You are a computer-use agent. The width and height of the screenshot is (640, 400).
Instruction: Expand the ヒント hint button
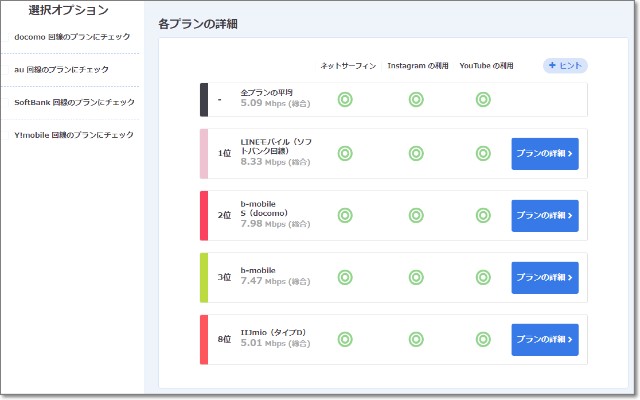pyautogui.click(x=565, y=65)
